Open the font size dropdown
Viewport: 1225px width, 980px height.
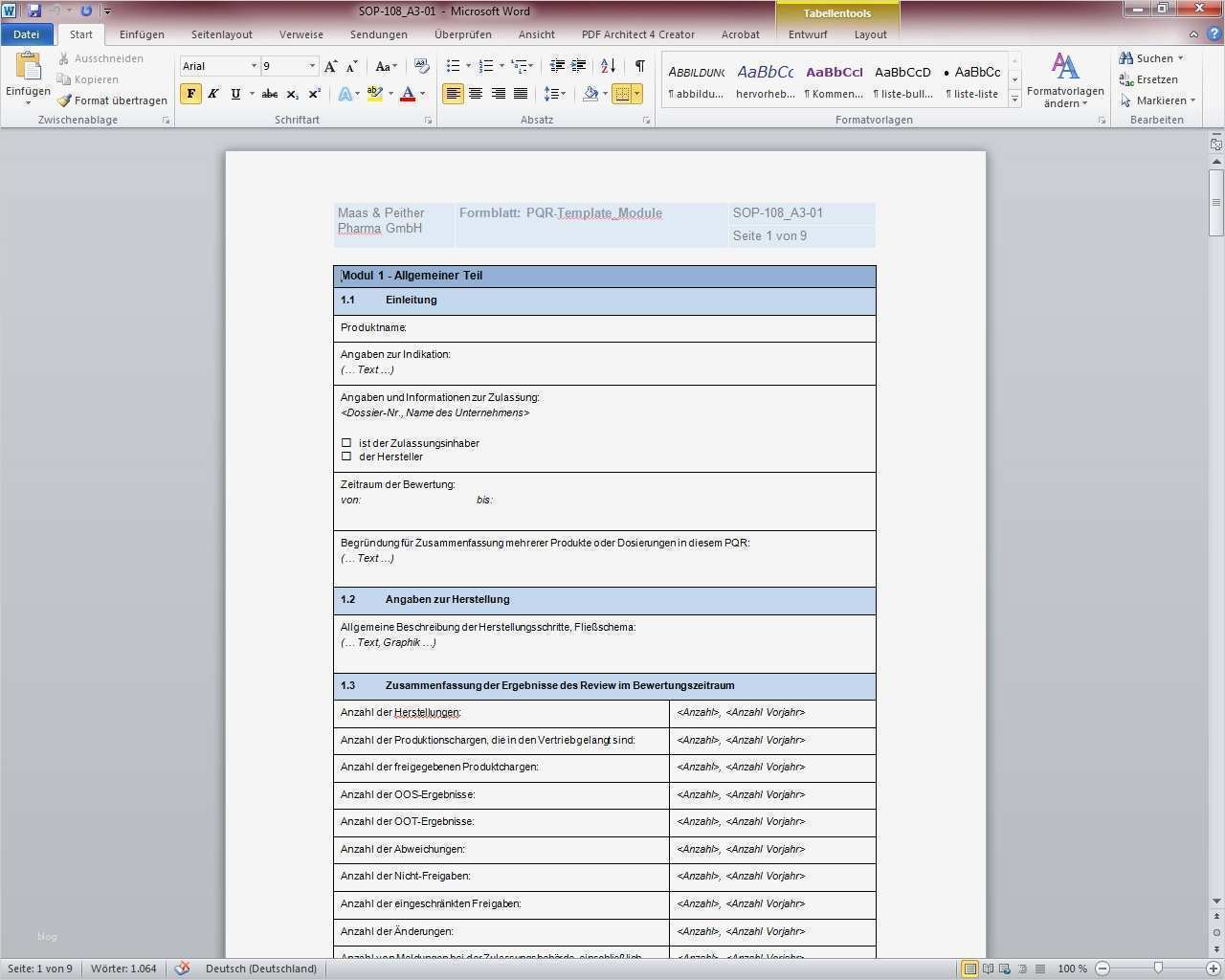pyautogui.click(x=314, y=65)
